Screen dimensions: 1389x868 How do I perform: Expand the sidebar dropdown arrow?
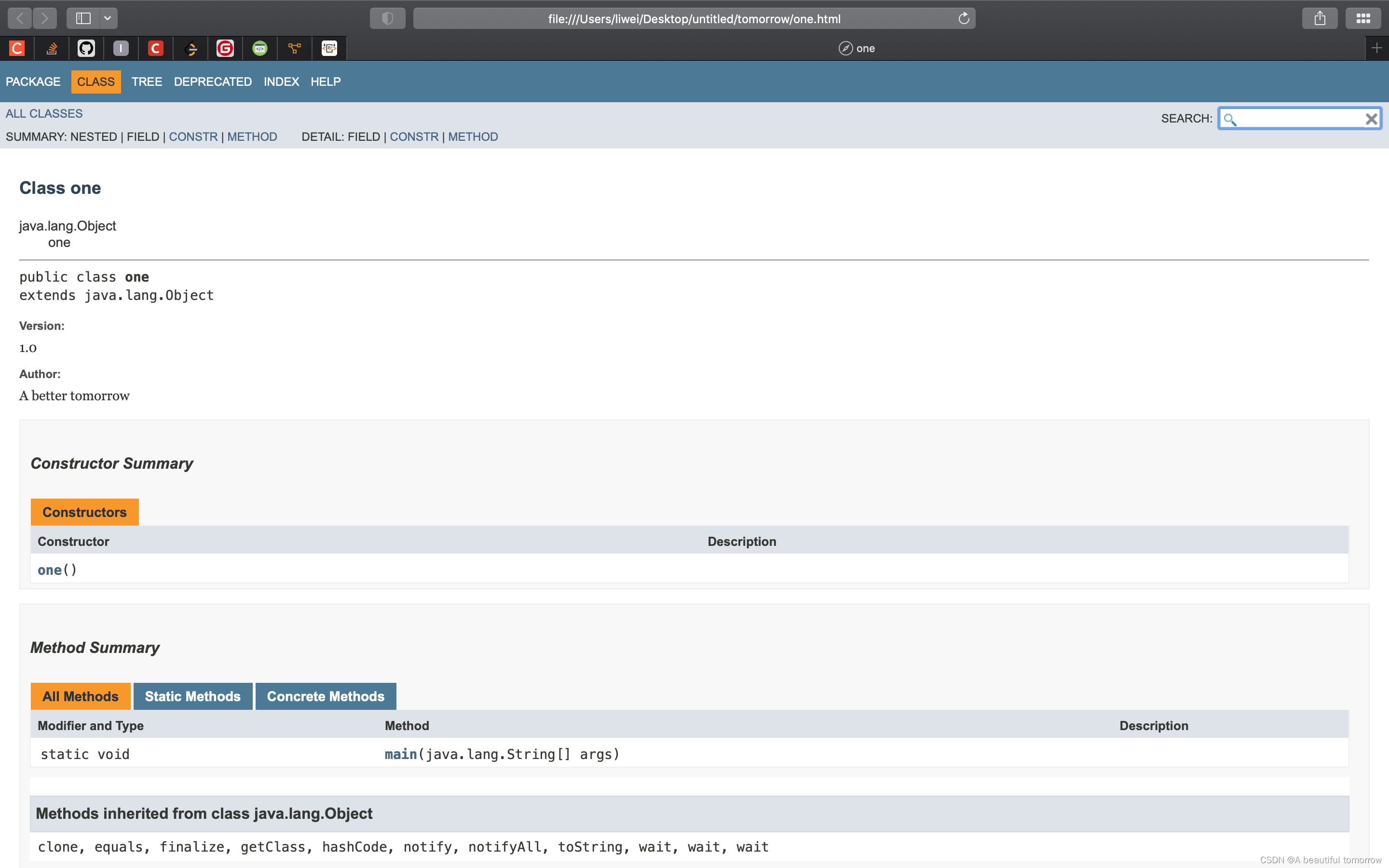pos(108,18)
